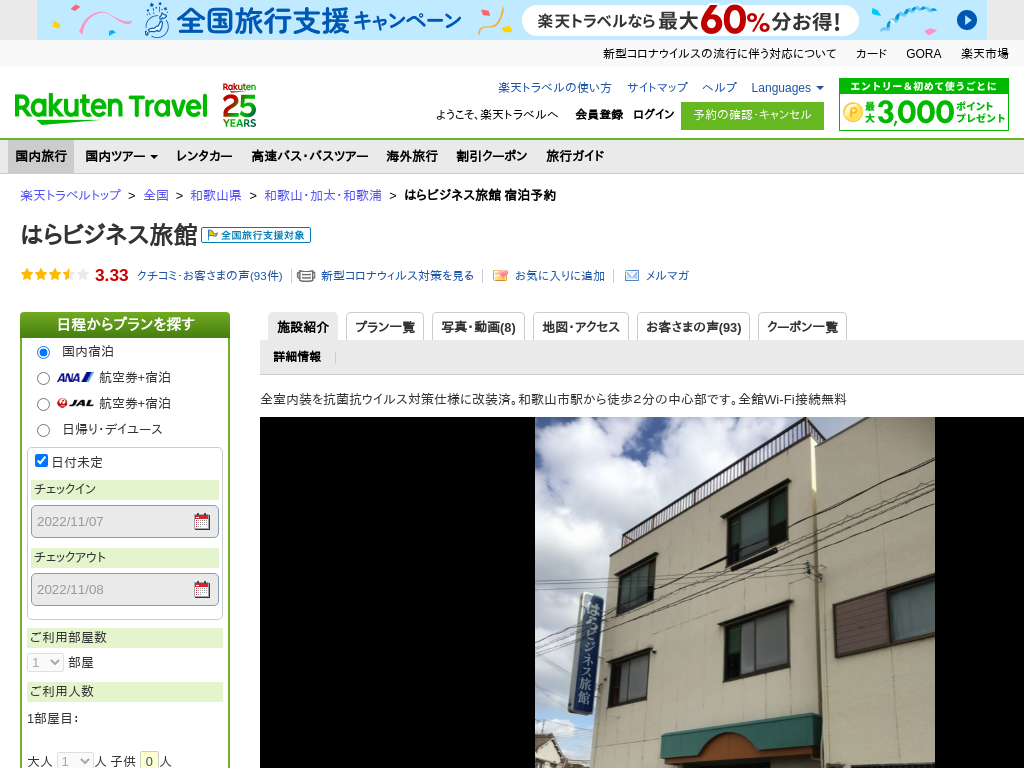Click the 全国旅行支援対象 flag badge
The width and height of the screenshot is (1024, 768).
coord(256,235)
